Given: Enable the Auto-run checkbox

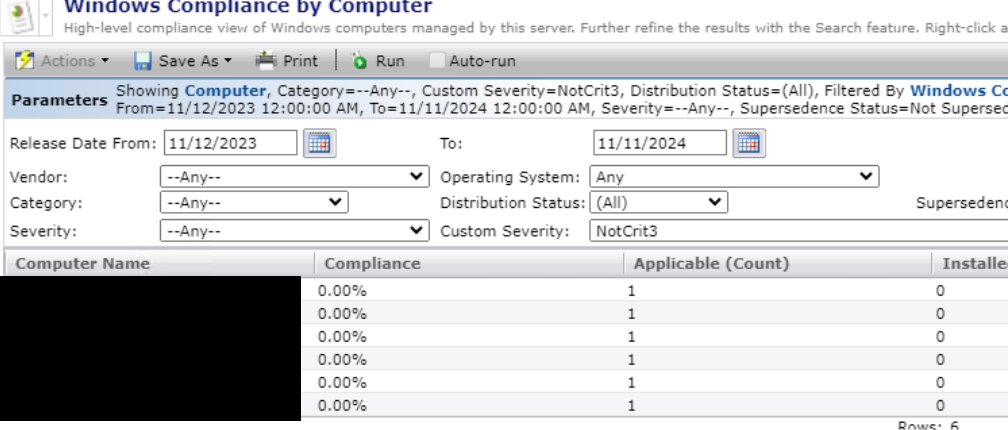Looking at the screenshot, I should (x=437, y=61).
